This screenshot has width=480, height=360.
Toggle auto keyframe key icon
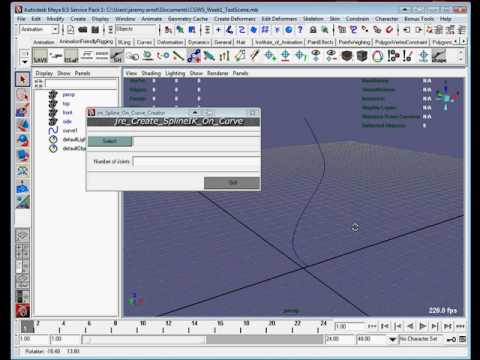[451, 339]
